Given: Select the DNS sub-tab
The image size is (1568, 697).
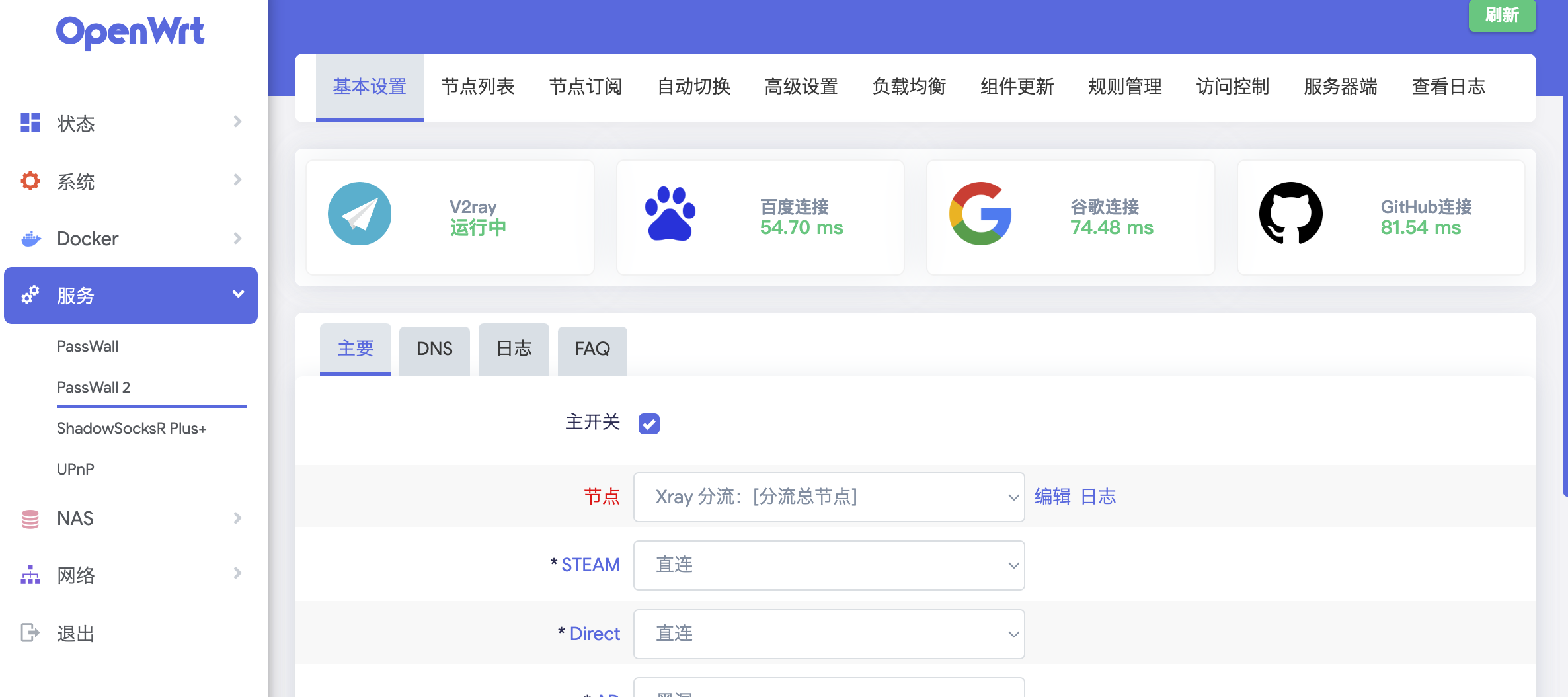Looking at the screenshot, I should 434,350.
